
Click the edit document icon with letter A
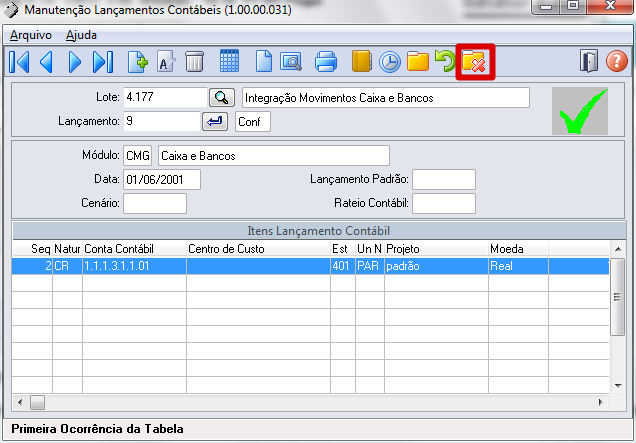coord(166,62)
